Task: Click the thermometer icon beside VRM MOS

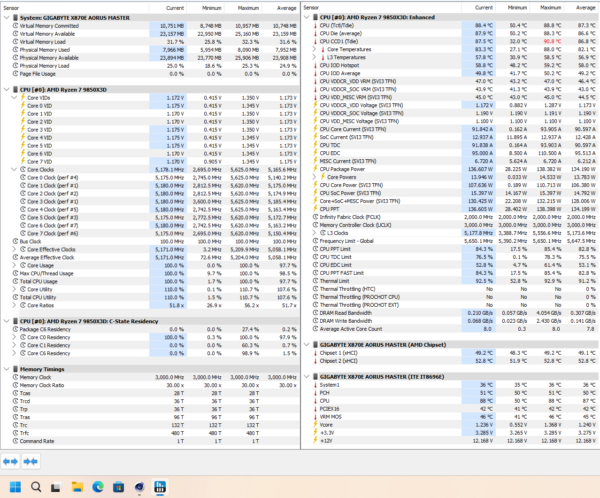Action: [315, 416]
